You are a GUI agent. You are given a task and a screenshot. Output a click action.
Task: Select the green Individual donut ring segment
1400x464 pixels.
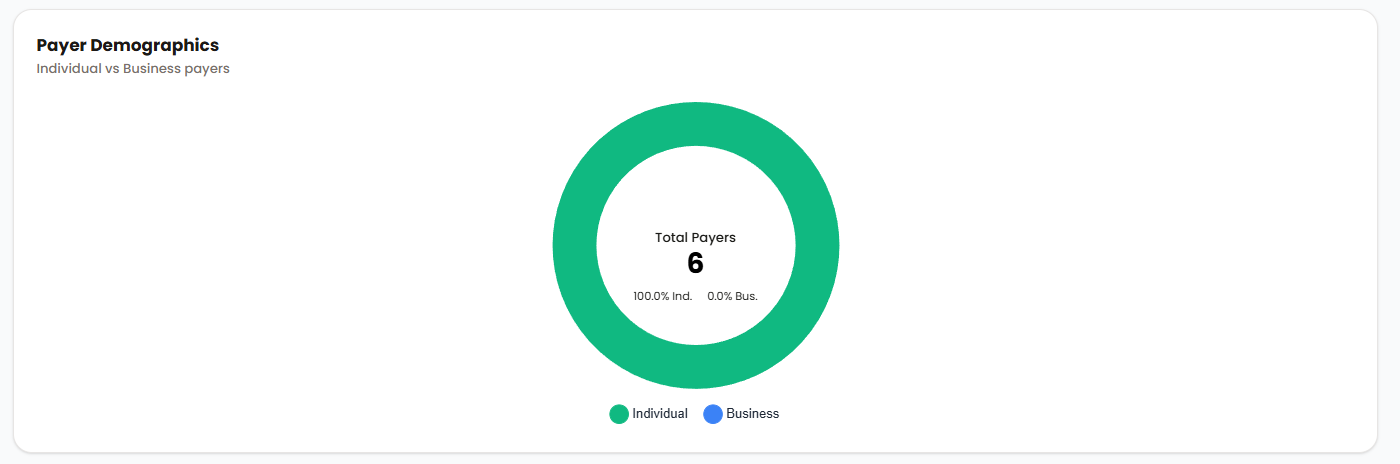click(x=575, y=246)
